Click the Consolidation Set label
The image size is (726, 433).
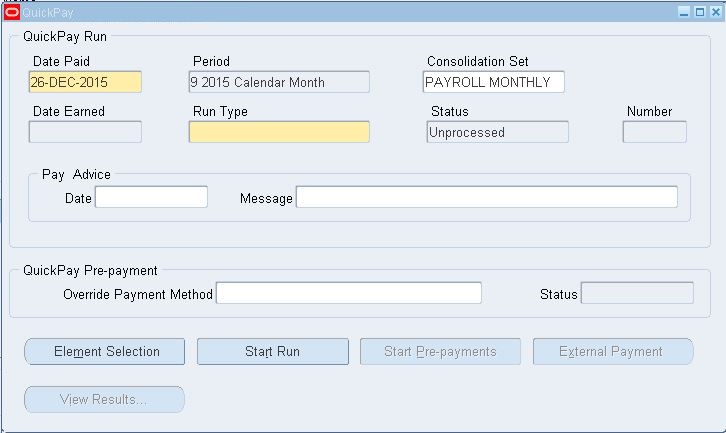click(x=478, y=61)
